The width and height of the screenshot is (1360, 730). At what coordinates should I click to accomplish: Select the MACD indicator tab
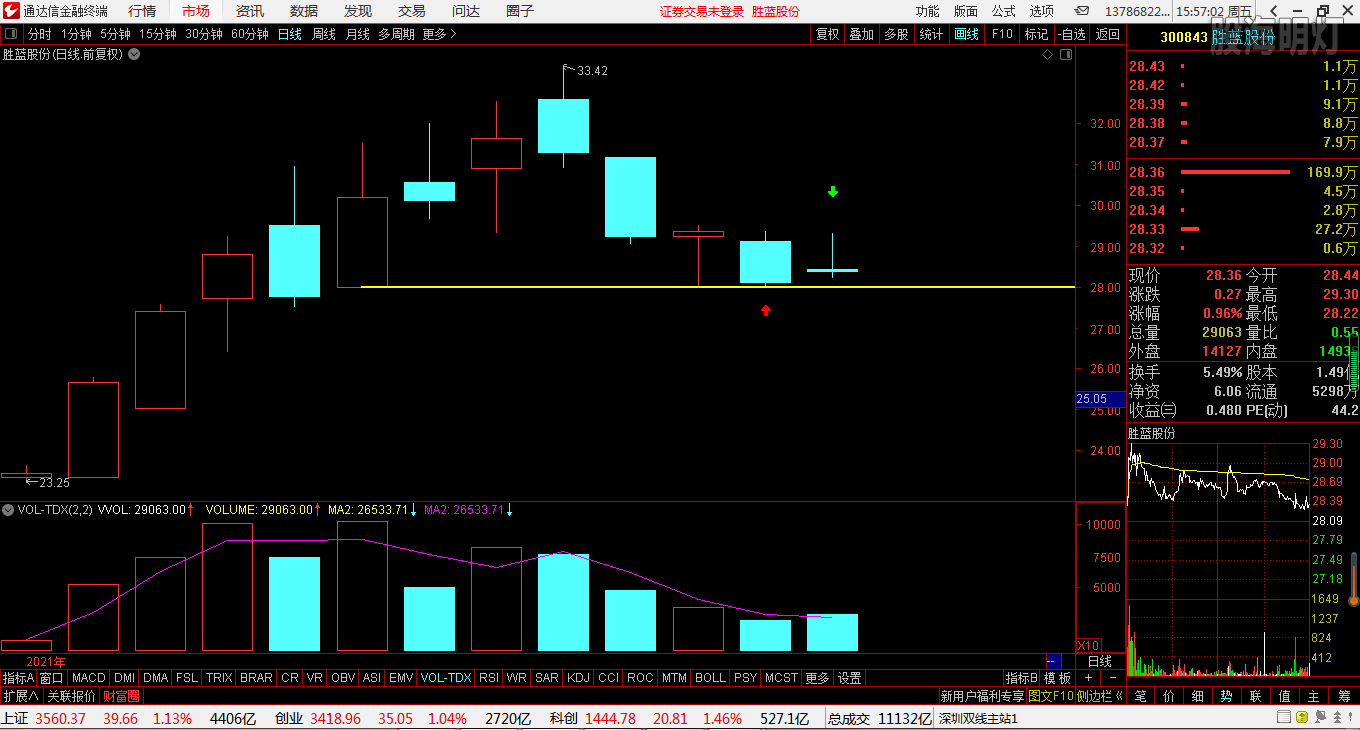point(89,678)
